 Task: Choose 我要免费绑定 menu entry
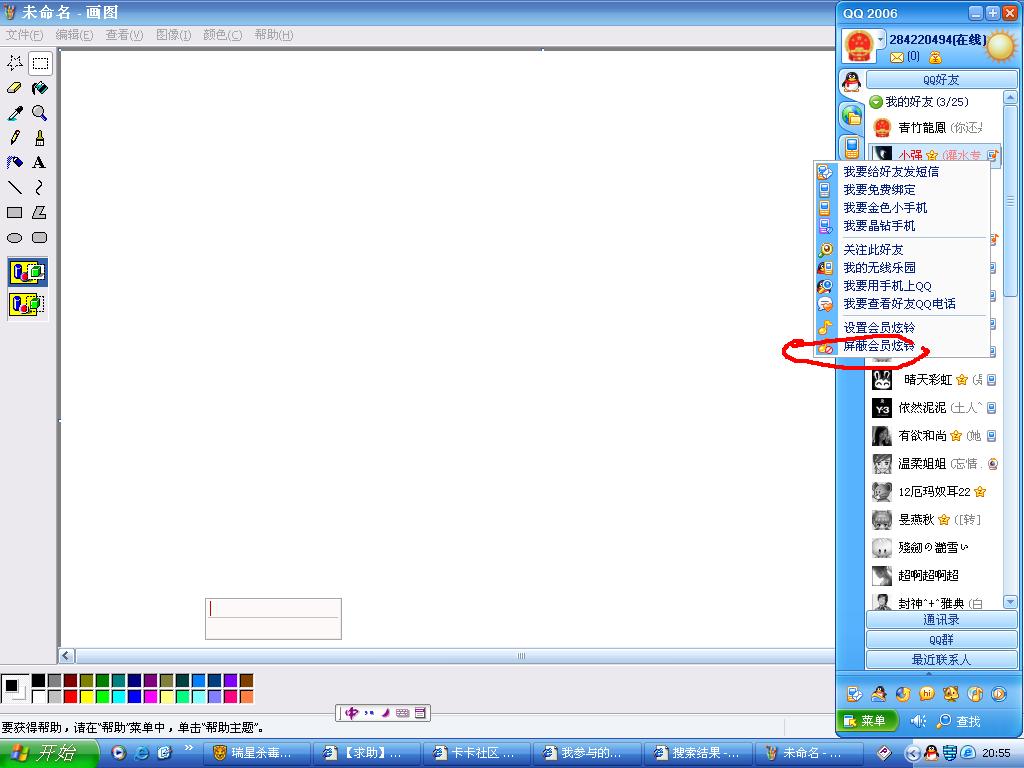tap(902, 190)
